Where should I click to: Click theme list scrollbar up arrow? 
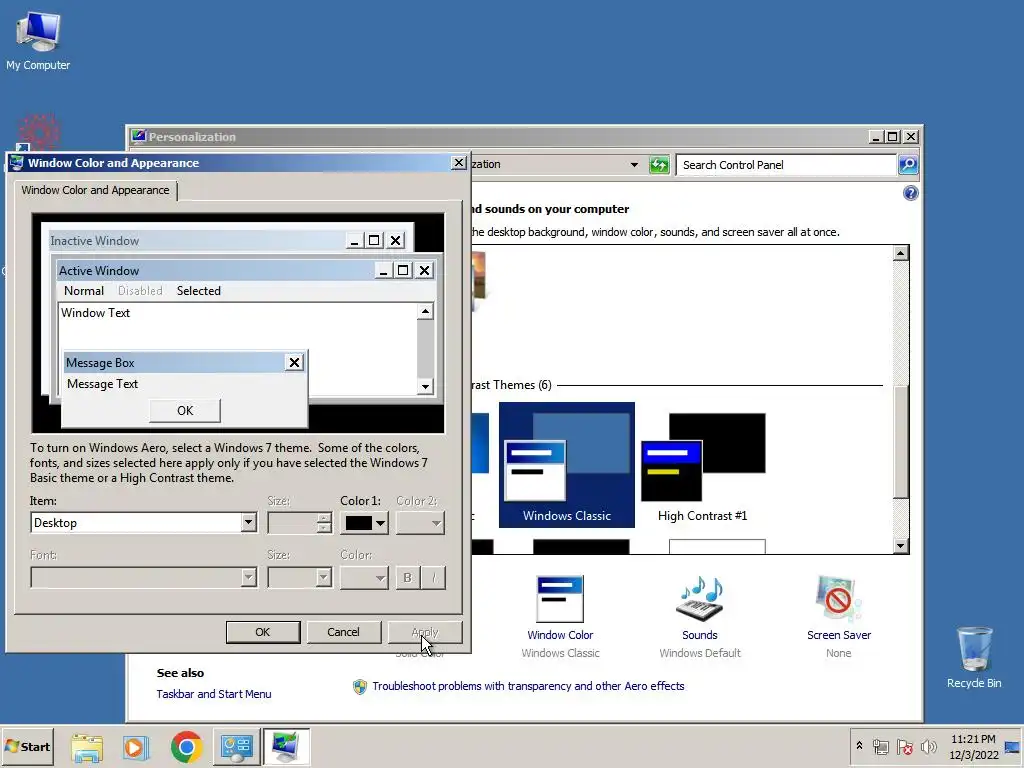pyautogui.click(x=901, y=253)
